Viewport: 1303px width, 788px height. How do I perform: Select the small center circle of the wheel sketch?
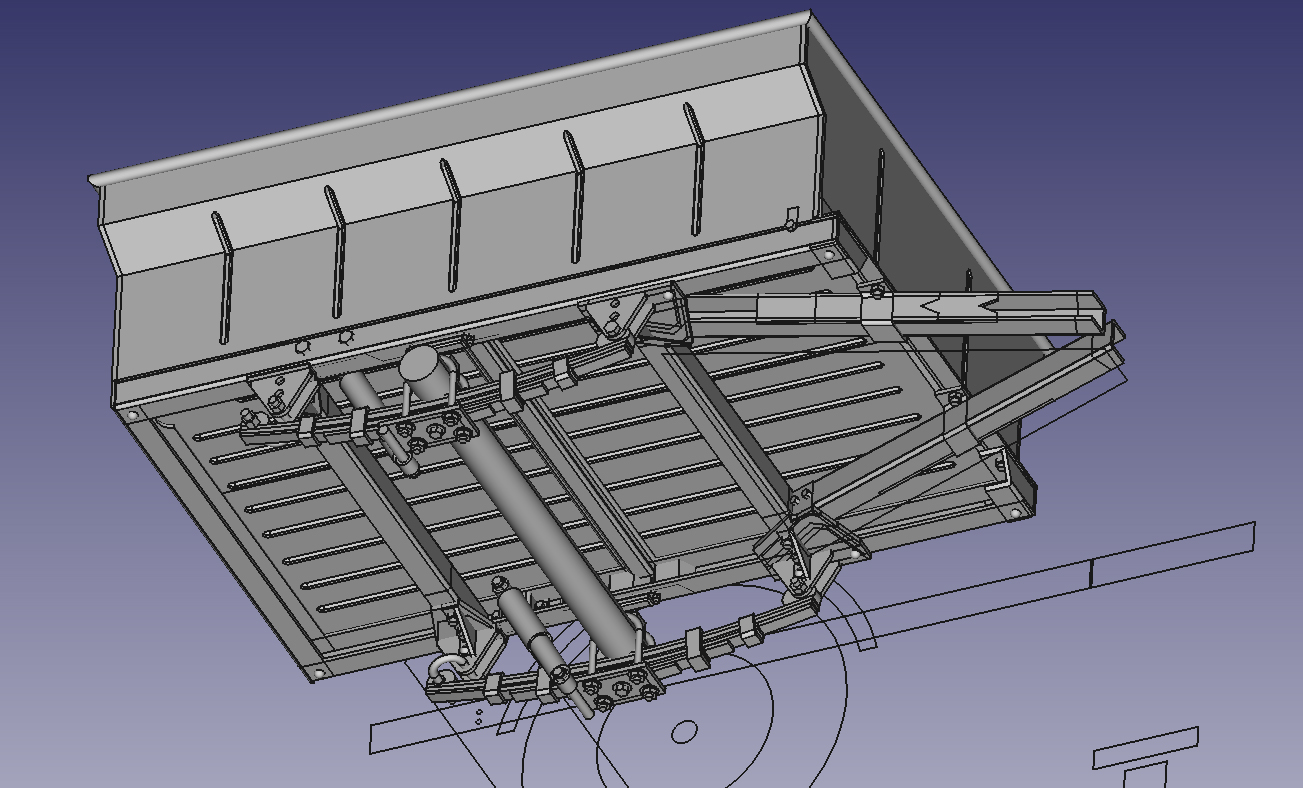point(684,733)
